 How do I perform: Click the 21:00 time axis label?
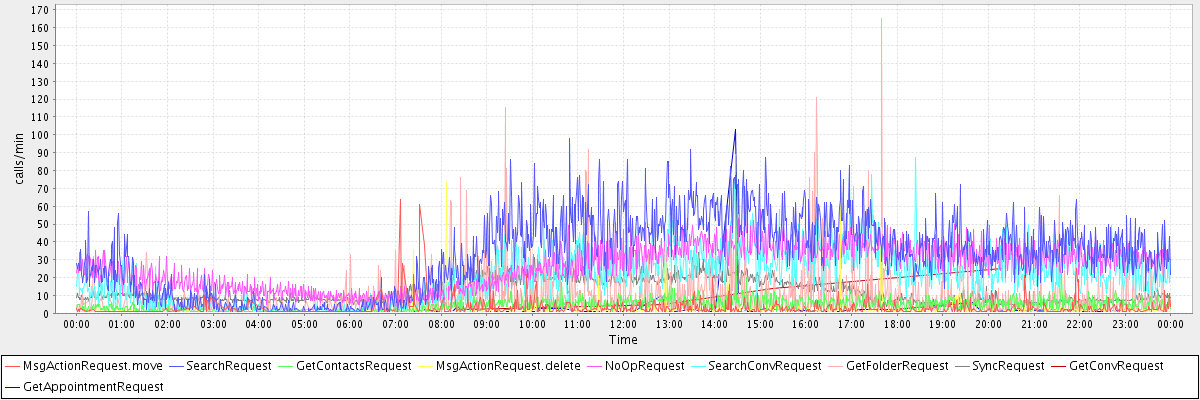click(x=1034, y=324)
